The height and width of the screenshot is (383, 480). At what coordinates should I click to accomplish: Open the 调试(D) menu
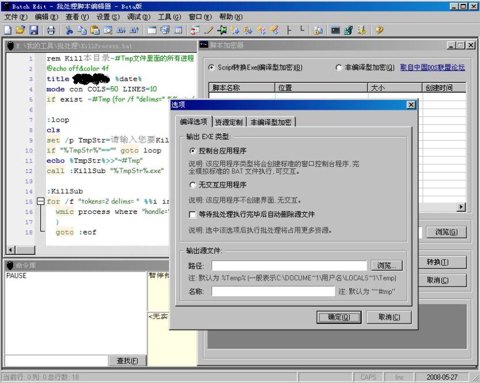point(139,17)
